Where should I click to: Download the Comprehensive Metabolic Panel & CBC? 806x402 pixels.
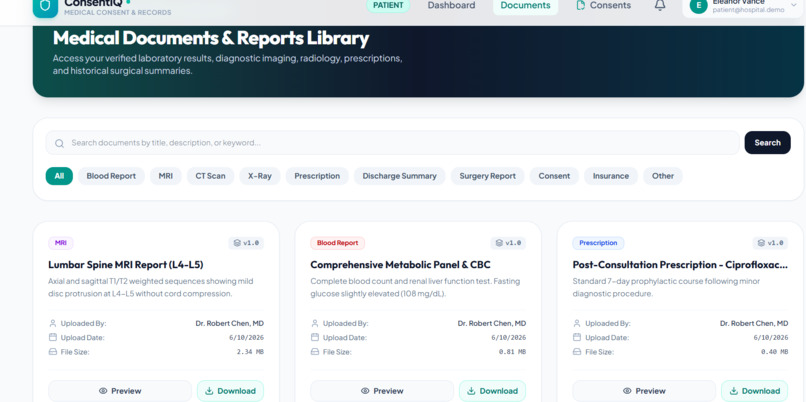tap(492, 391)
